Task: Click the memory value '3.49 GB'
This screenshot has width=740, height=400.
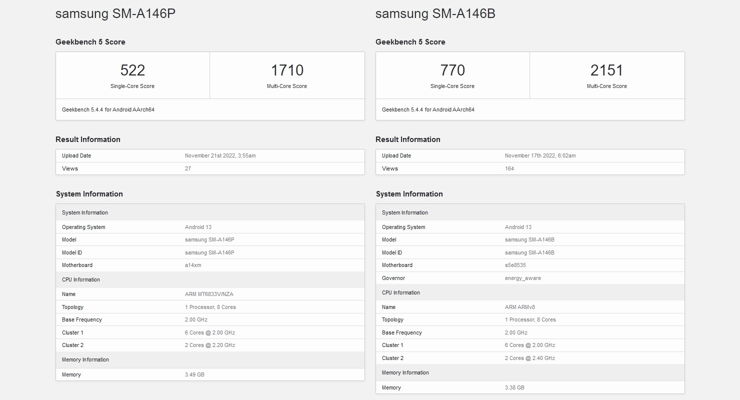Action: pos(194,375)
